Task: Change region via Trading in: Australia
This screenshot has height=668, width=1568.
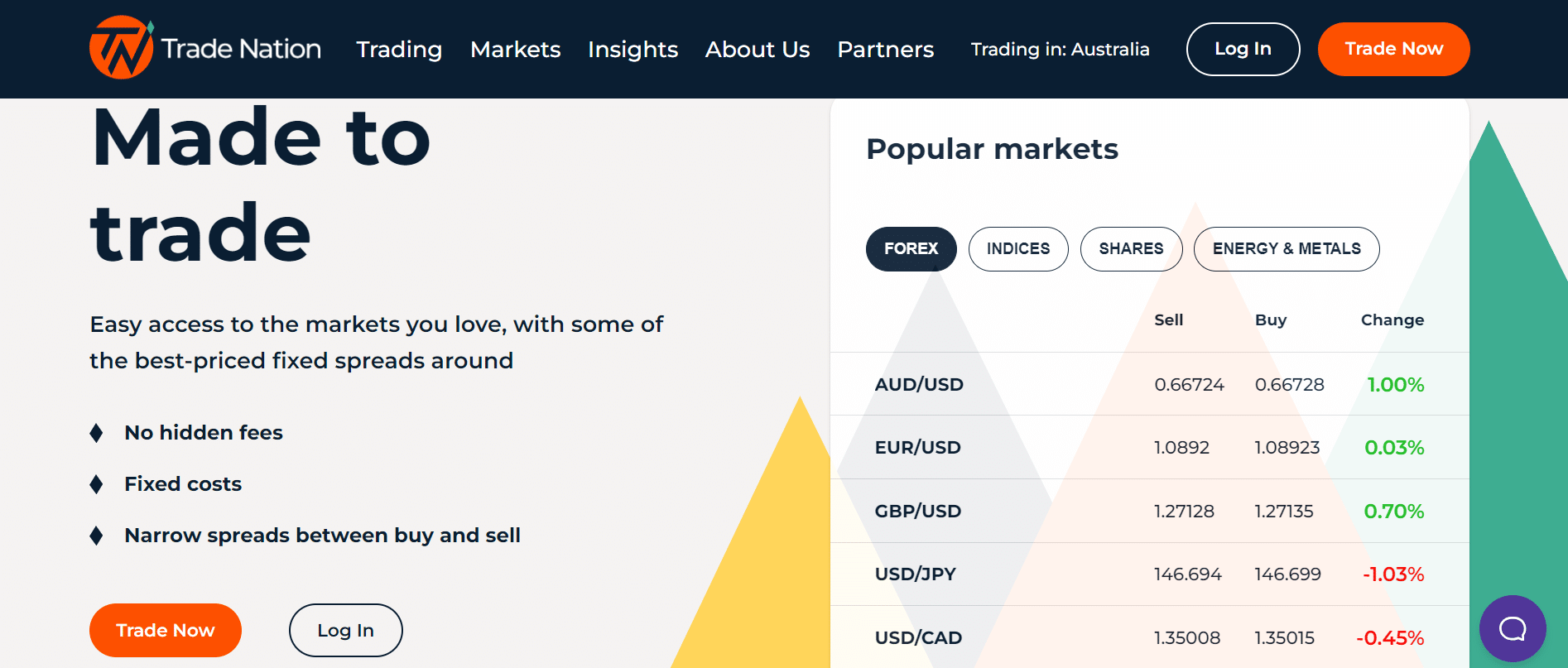Action: (1060, 50)
